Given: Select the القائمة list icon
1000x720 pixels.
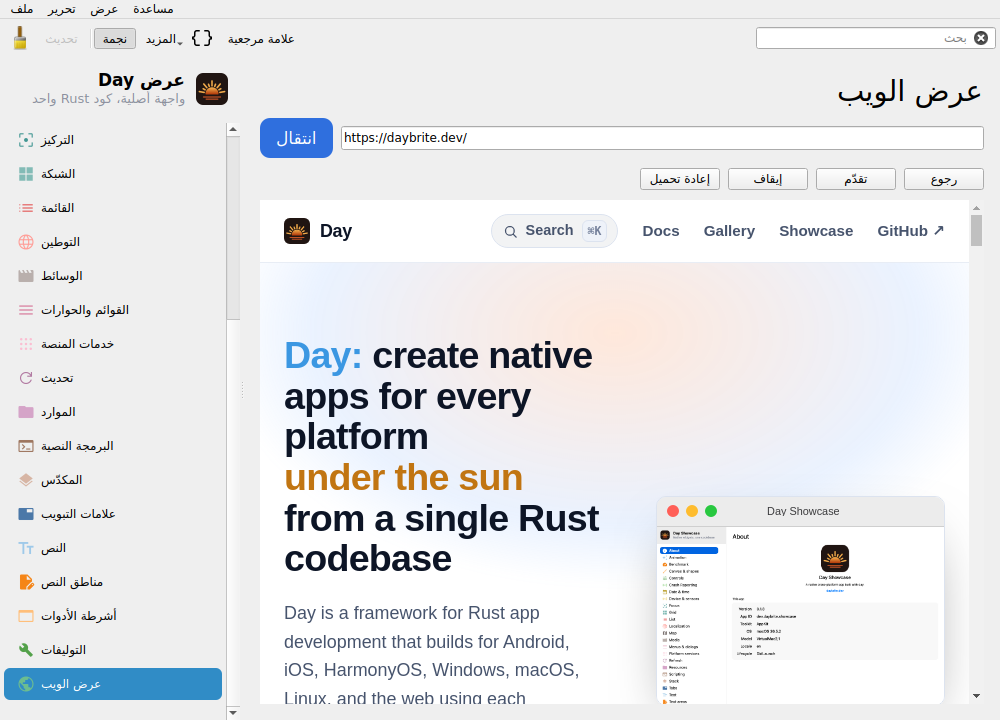Looking at the screenshot, I should 26,208.
